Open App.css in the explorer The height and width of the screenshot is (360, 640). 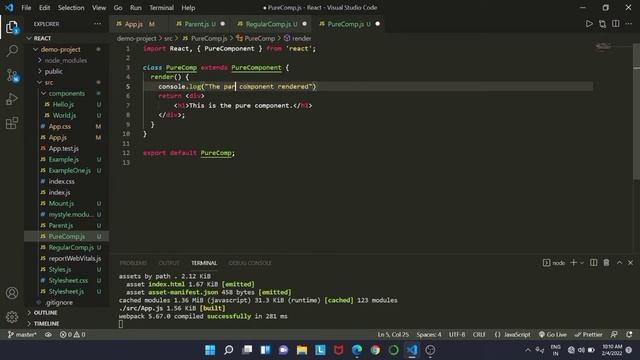click(67, 127)
